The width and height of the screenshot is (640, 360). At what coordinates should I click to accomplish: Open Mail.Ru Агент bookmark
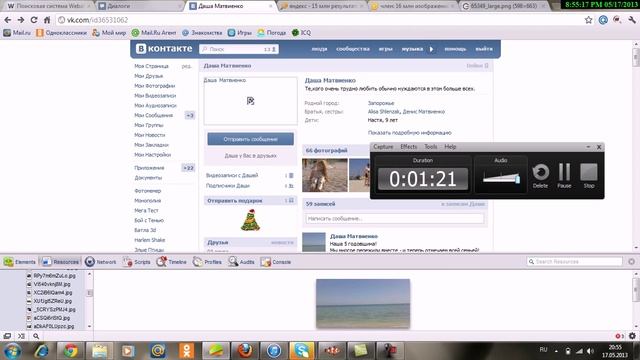tap(154, 33)
